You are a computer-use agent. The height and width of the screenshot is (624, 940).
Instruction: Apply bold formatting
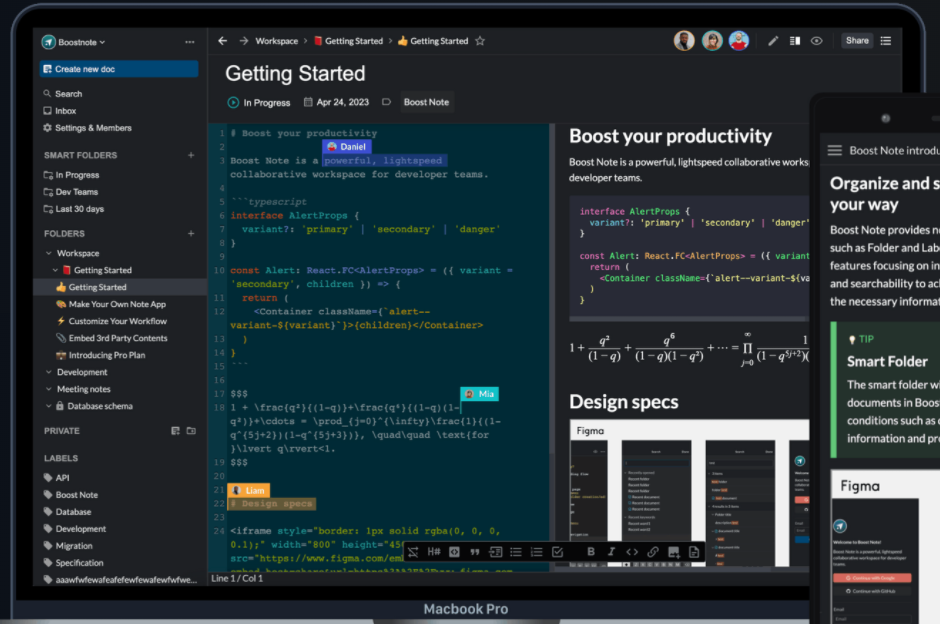click(x=591, y=552)
